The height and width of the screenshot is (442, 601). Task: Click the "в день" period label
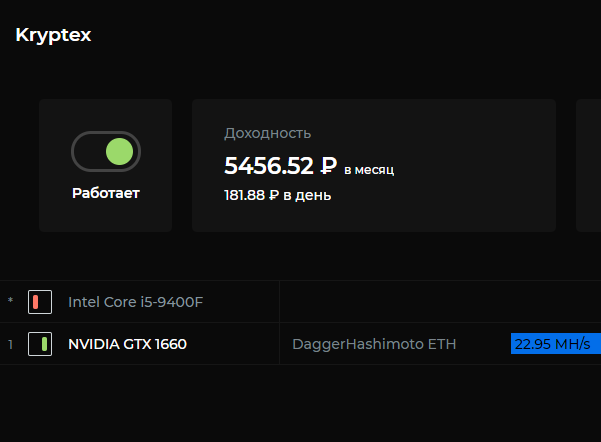(307, 195)
